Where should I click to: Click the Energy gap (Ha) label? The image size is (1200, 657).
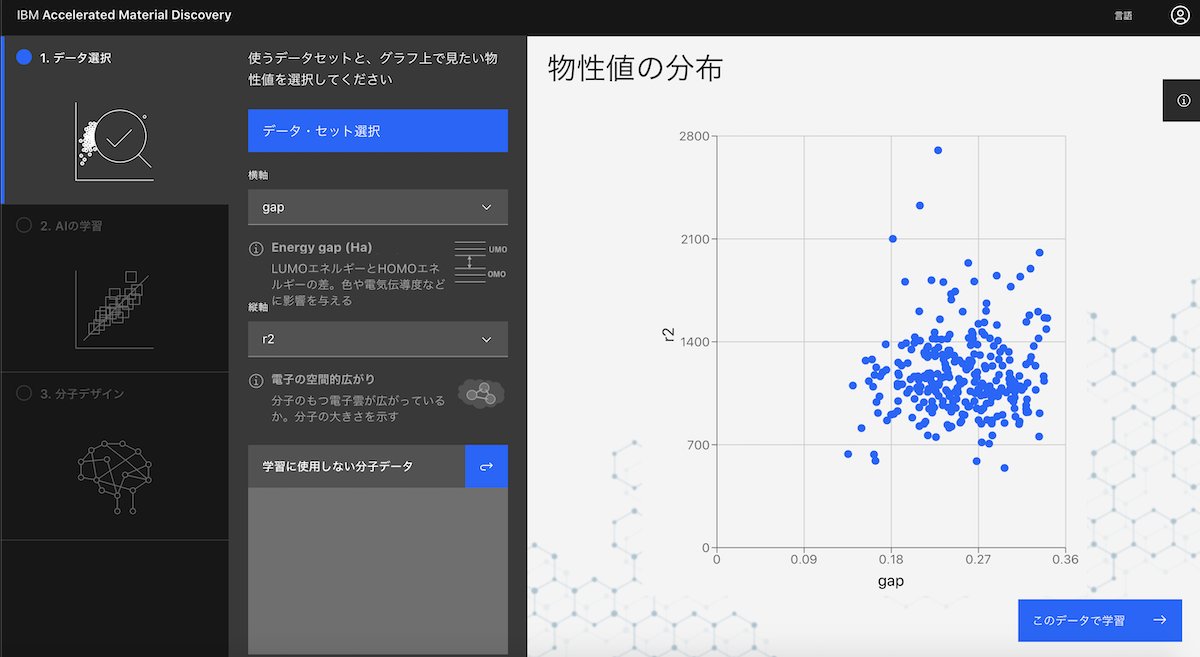[322, 248]
